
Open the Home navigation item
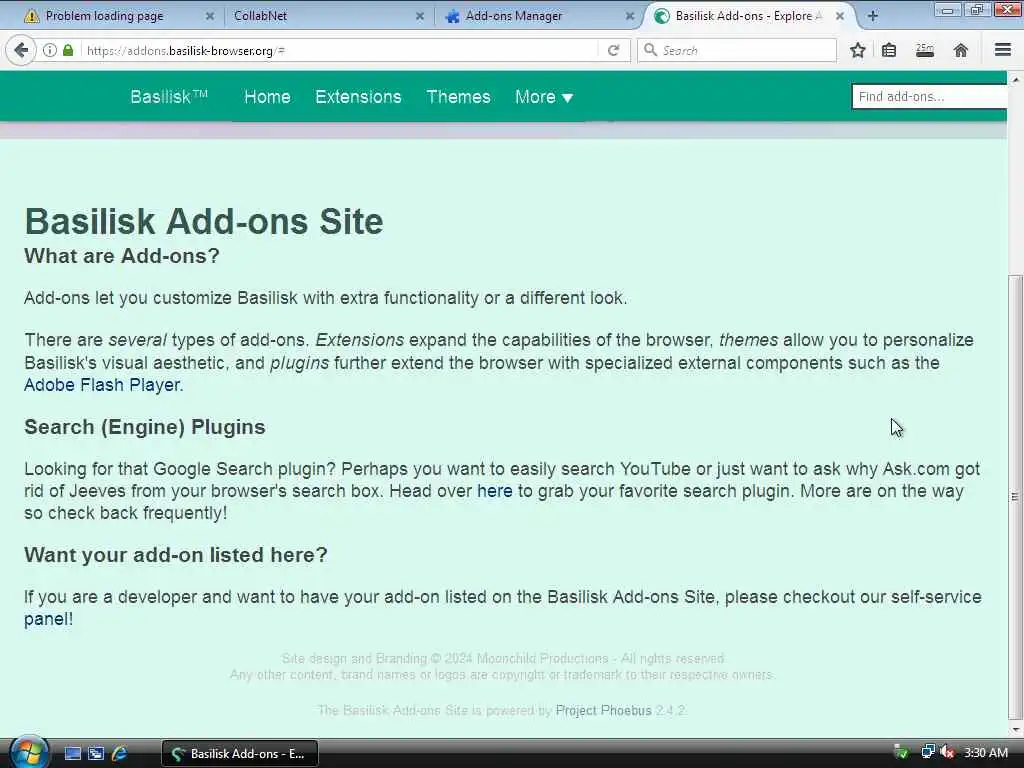[267, 97]
